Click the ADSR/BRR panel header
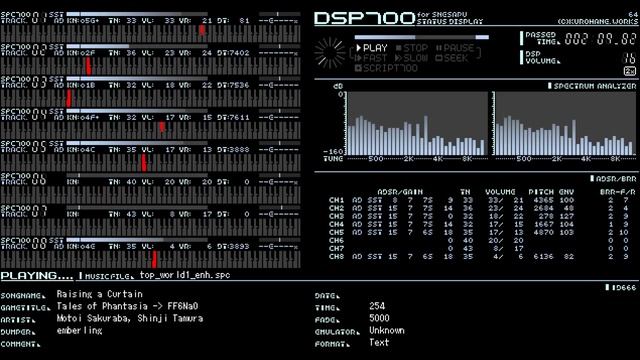640x360 pixels. [x=613, y=178]
